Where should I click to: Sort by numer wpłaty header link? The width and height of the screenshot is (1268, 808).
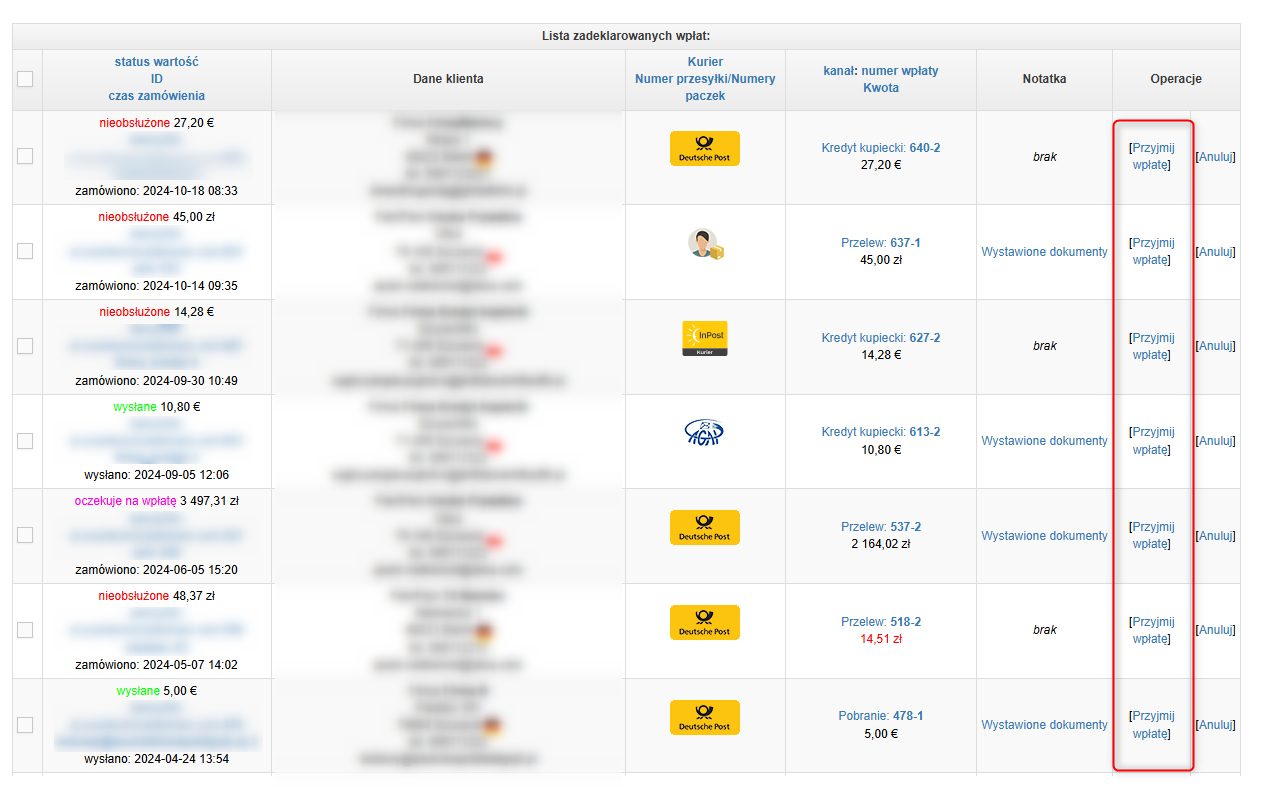coord(900,71)
